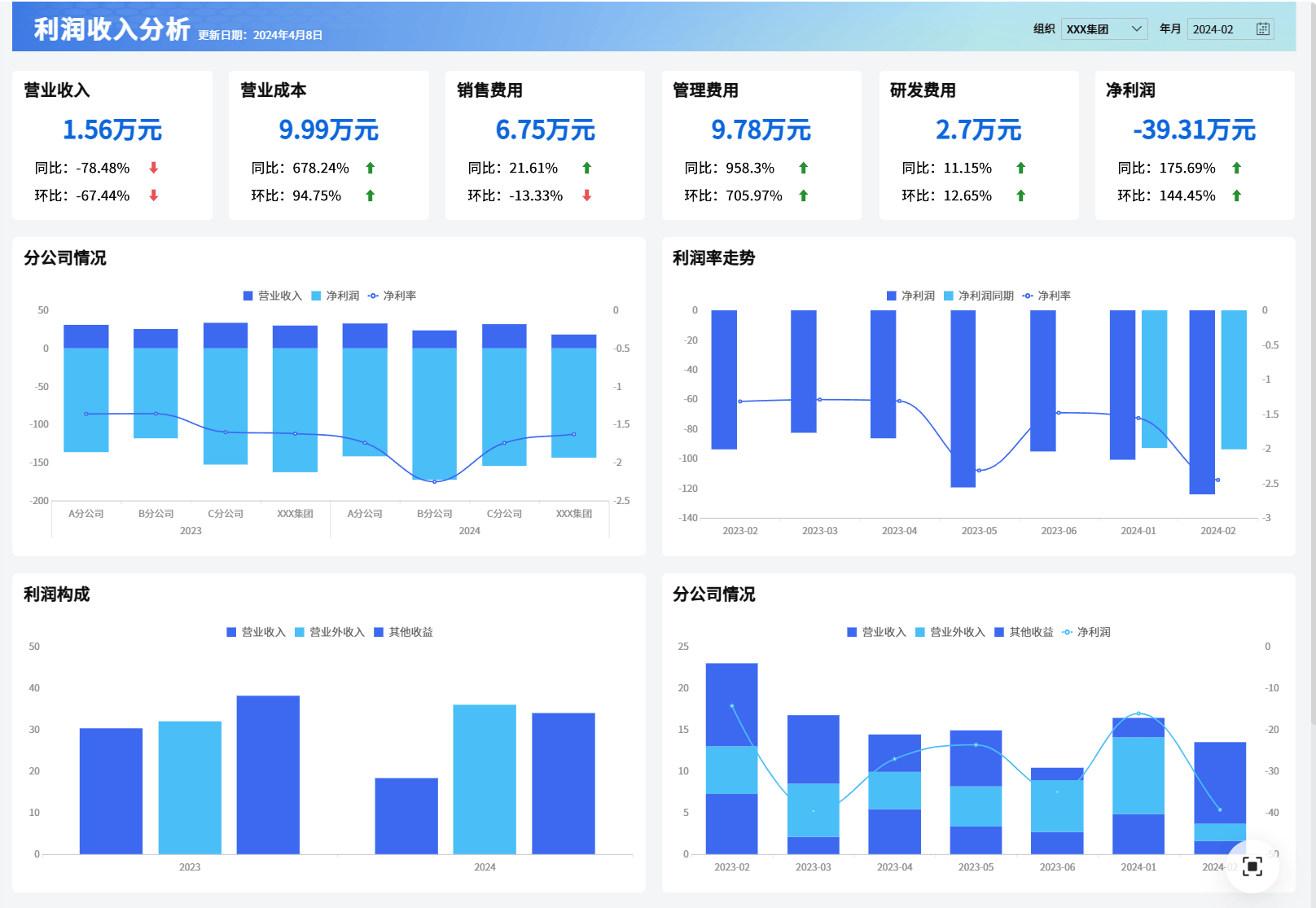Click green up arrow beside 管理费用 同比
The image size is (1316, 908).
coord(803,168)
